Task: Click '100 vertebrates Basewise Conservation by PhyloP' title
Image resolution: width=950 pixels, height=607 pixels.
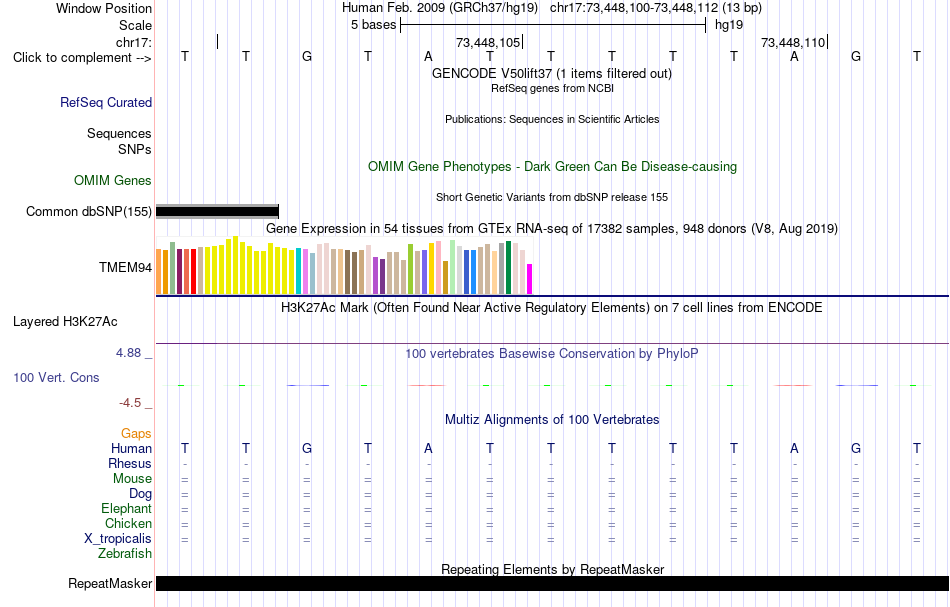Action: (x=552, y=353)
